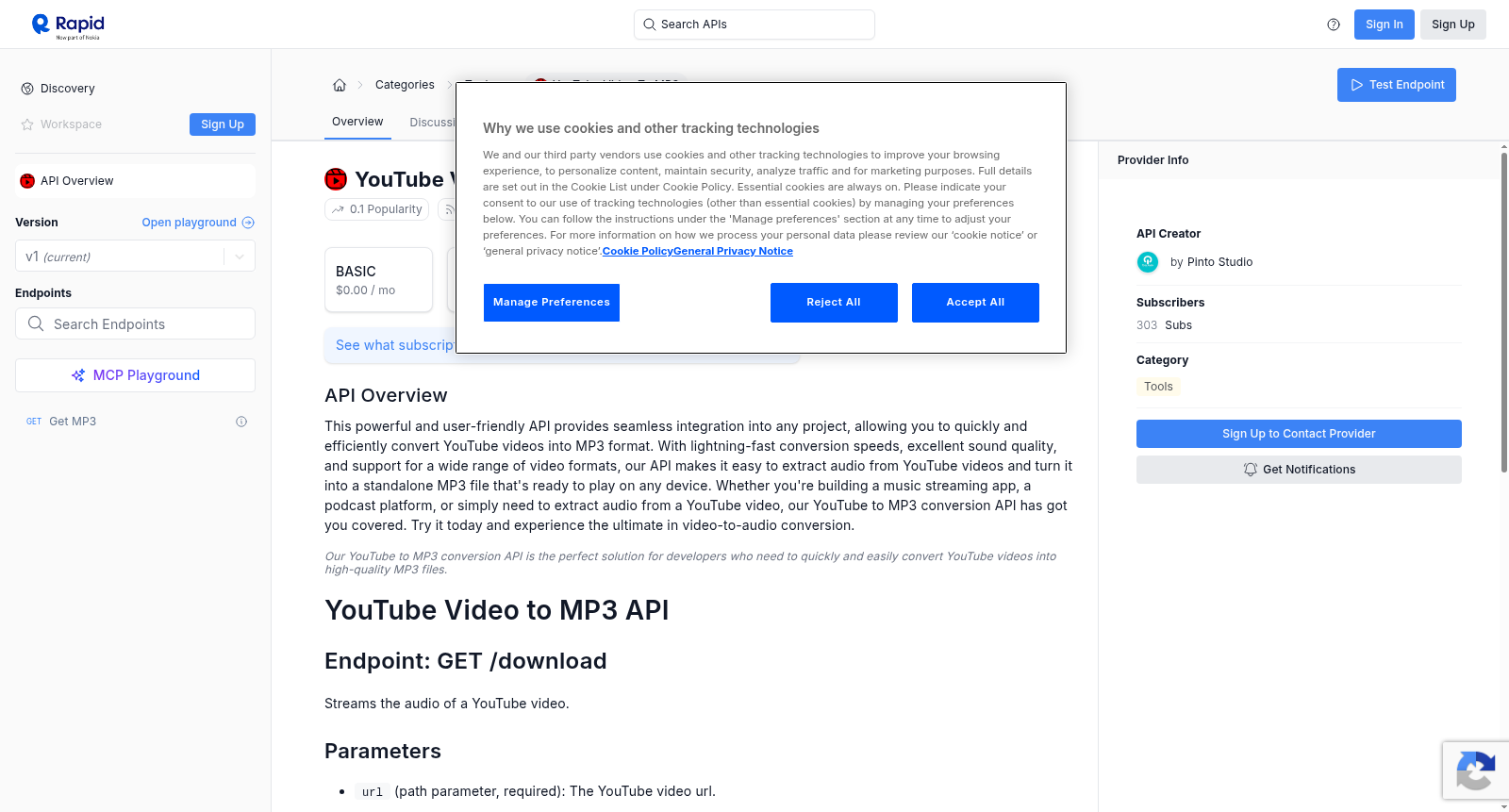1509x812 pixels.
Task: Click the reCAPTCHA badge
Action: coord(1475,771)
